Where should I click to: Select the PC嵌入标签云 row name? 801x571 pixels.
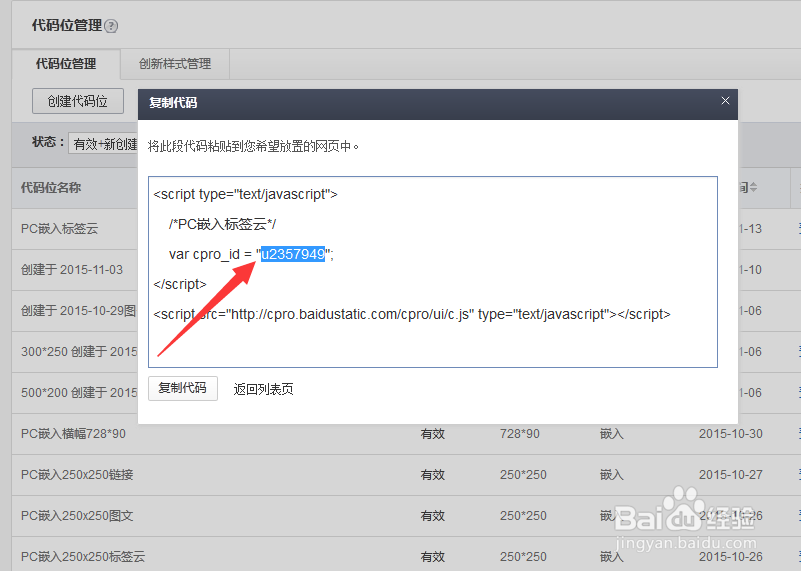pos(59,228)
